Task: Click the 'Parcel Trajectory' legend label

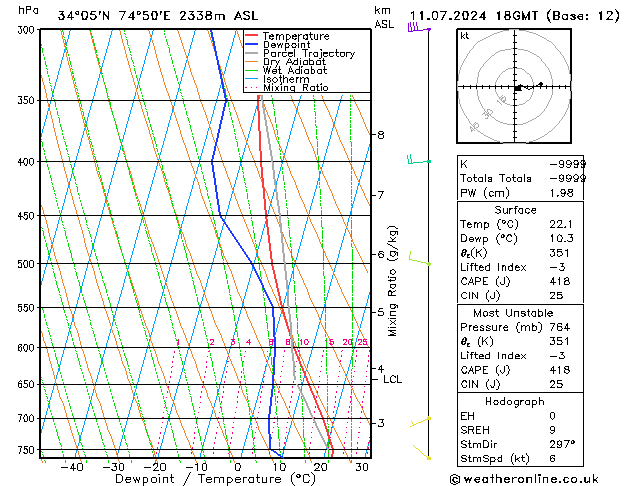Action: click(309, 53)
